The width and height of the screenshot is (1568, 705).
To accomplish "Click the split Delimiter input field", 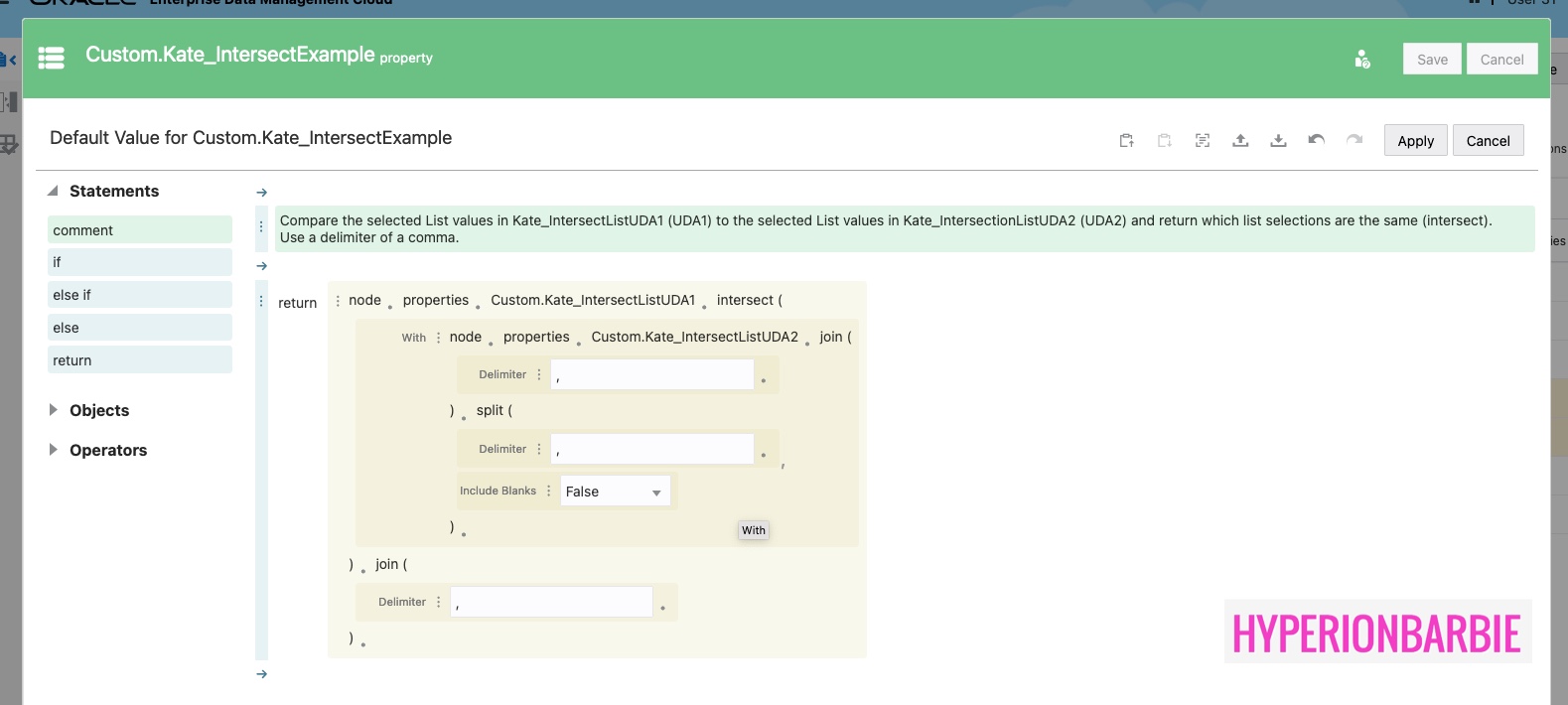I will click(652, 450).
